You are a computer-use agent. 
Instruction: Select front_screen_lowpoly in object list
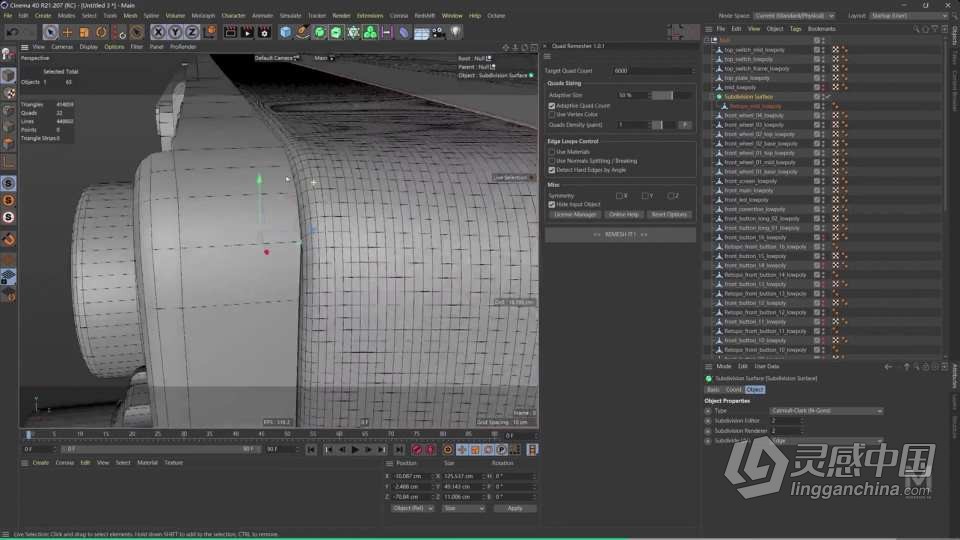(x=750, y=181)
